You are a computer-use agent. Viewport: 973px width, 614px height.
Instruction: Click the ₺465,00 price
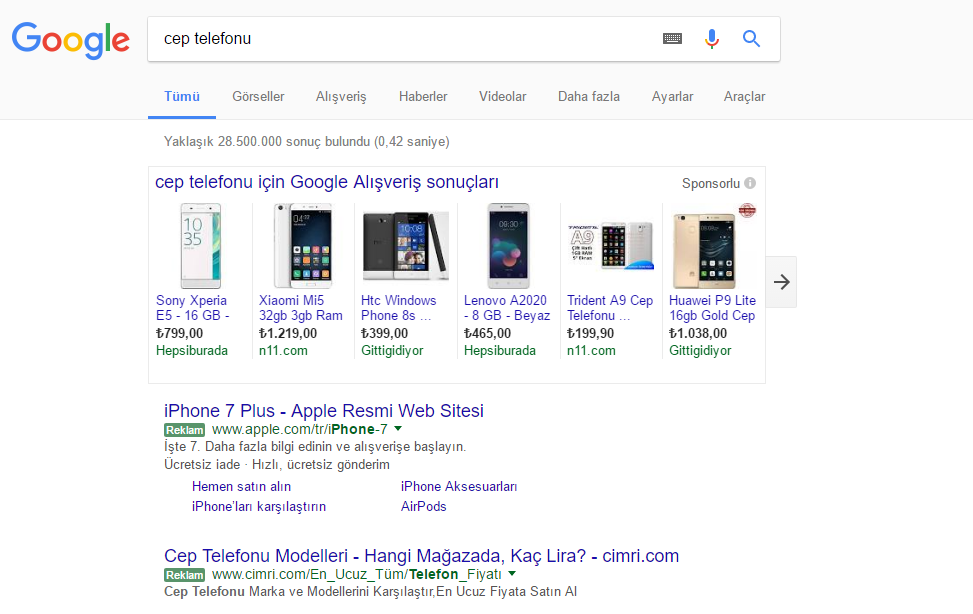(x=487, y=333)
